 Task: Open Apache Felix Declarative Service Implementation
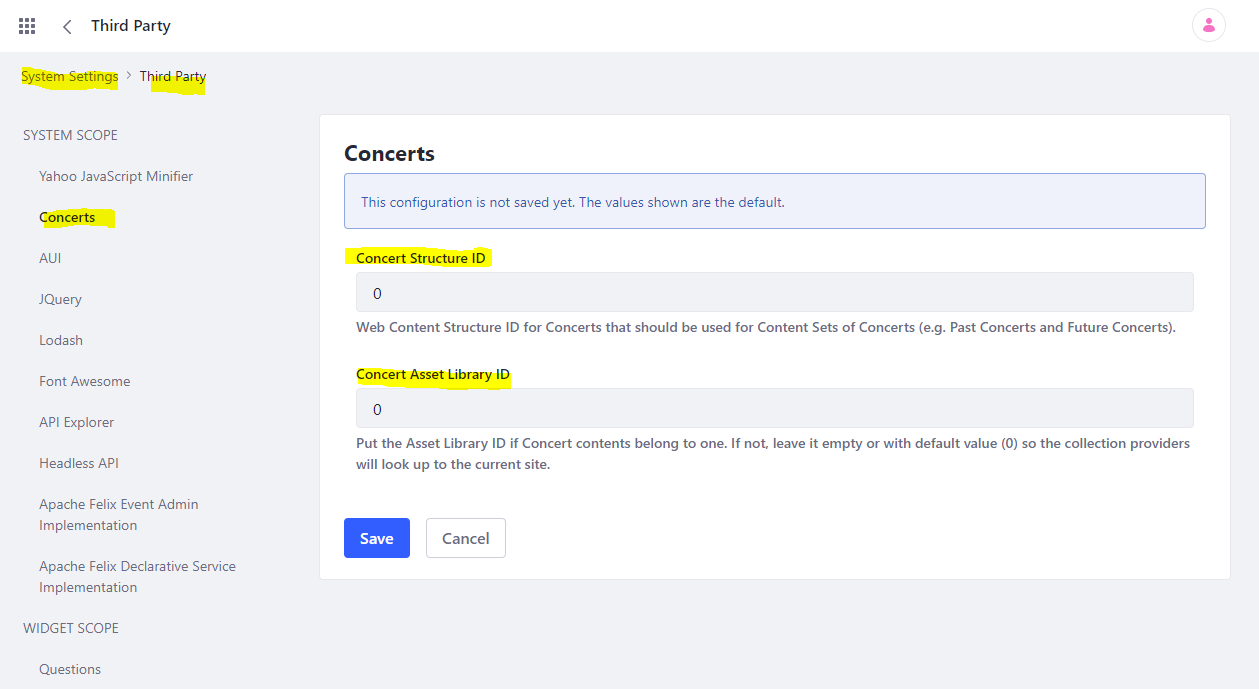tap(137, 576)
